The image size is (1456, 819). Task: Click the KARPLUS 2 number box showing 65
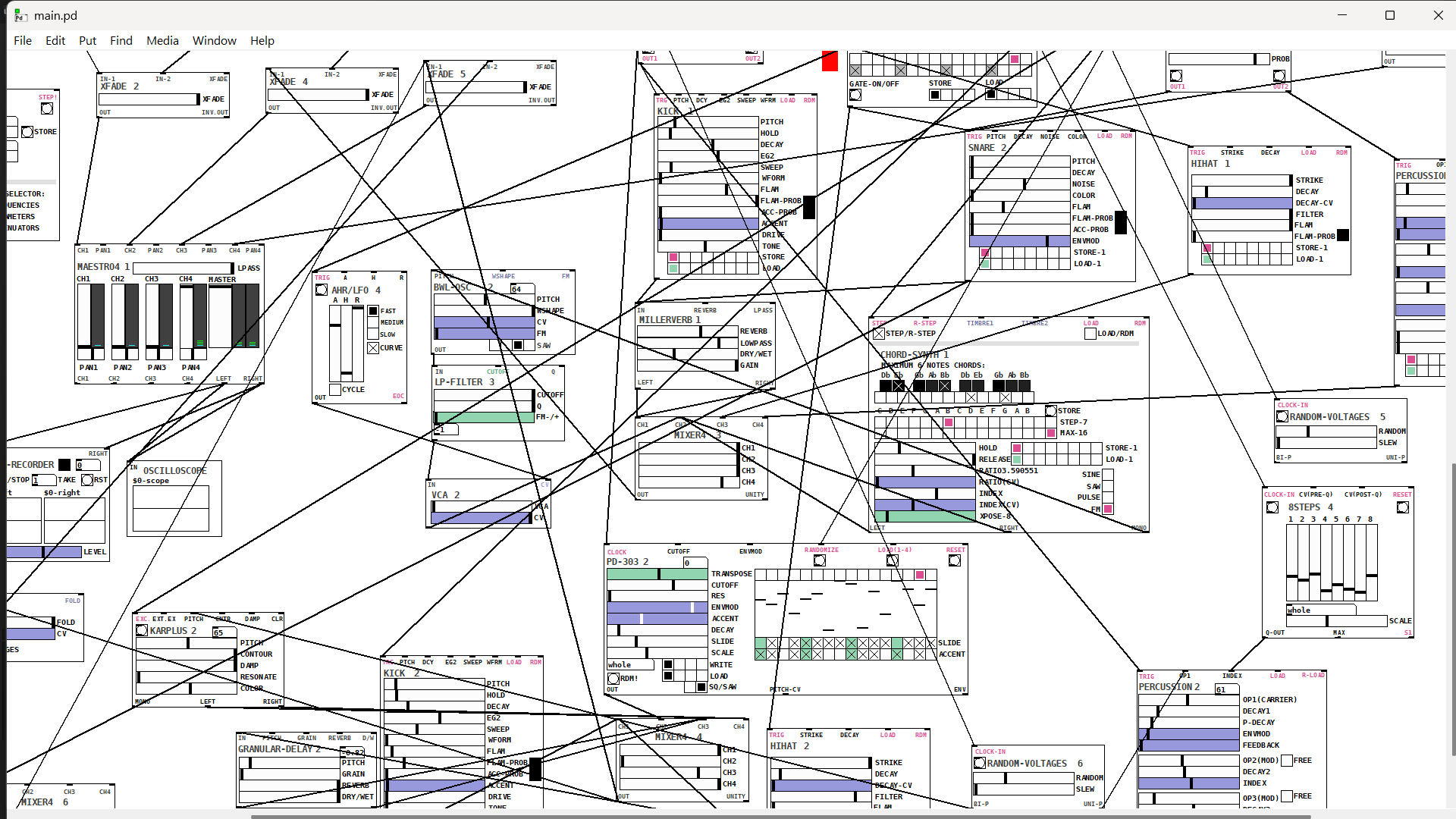click(x=223, y=632)
